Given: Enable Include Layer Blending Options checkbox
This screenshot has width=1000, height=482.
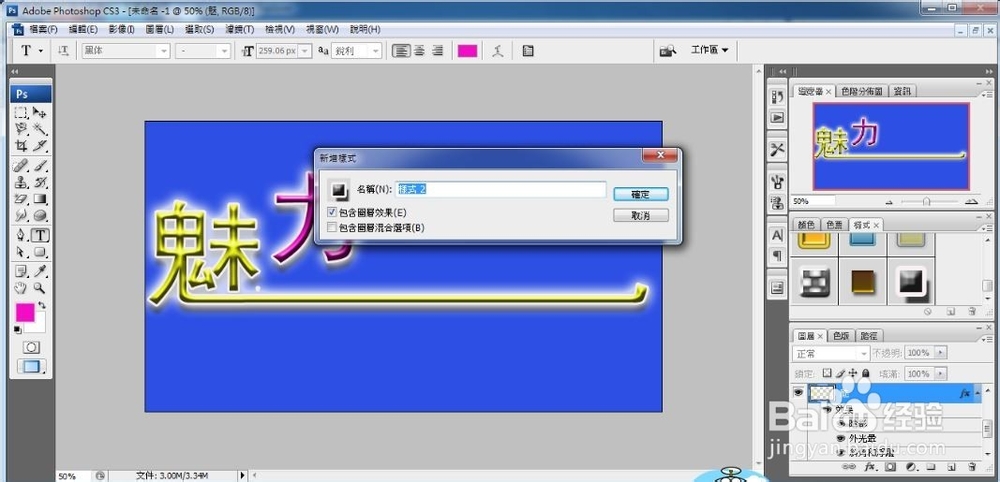Looking at the screenshot, I should pyautogui.click(x=332, y=227).
